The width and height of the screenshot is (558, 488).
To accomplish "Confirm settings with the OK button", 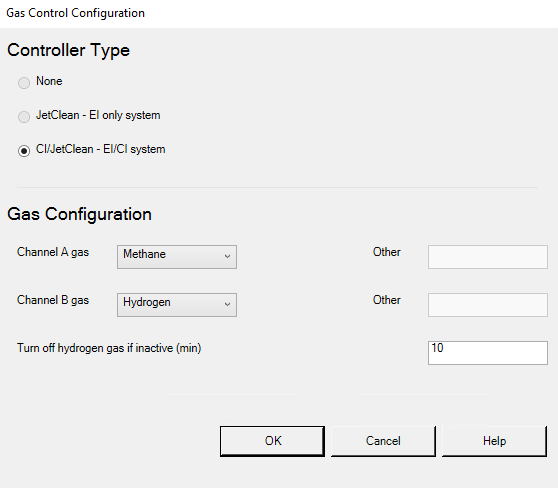I will coord(272,441).
